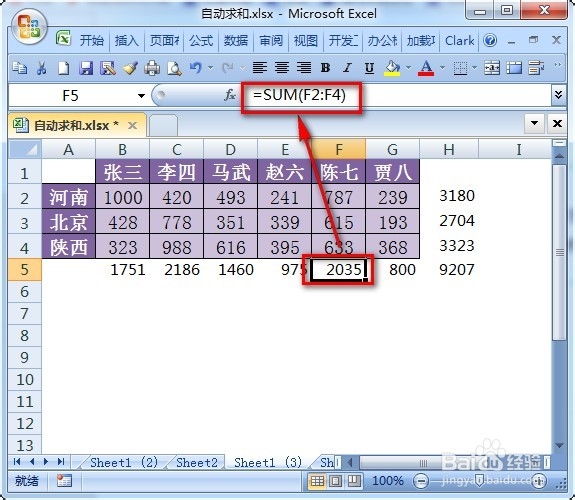Click the Cut scissors icon

tap(41, 68)
